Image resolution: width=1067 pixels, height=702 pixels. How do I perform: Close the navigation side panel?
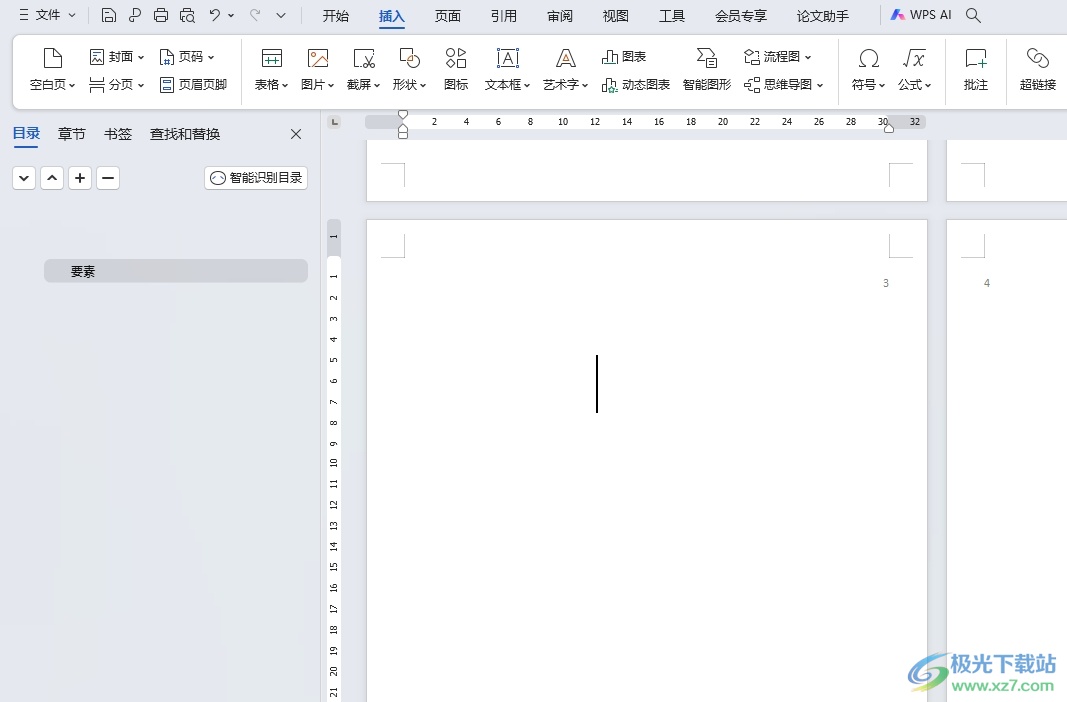296,134
